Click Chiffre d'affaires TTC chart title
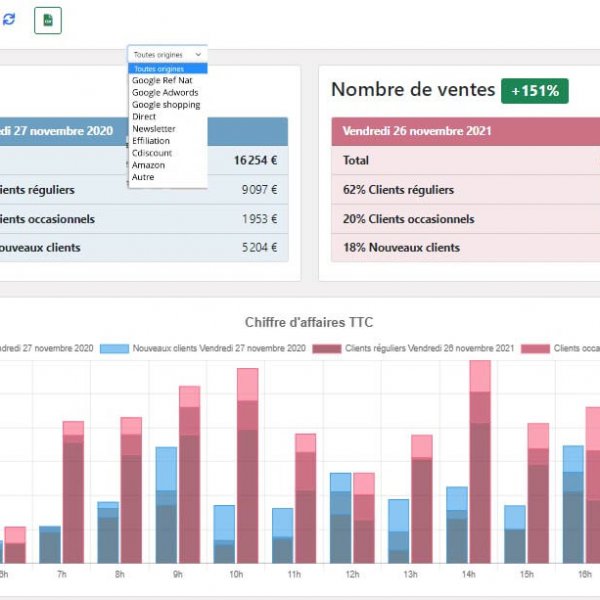600x600 pixels. point(309,323)
